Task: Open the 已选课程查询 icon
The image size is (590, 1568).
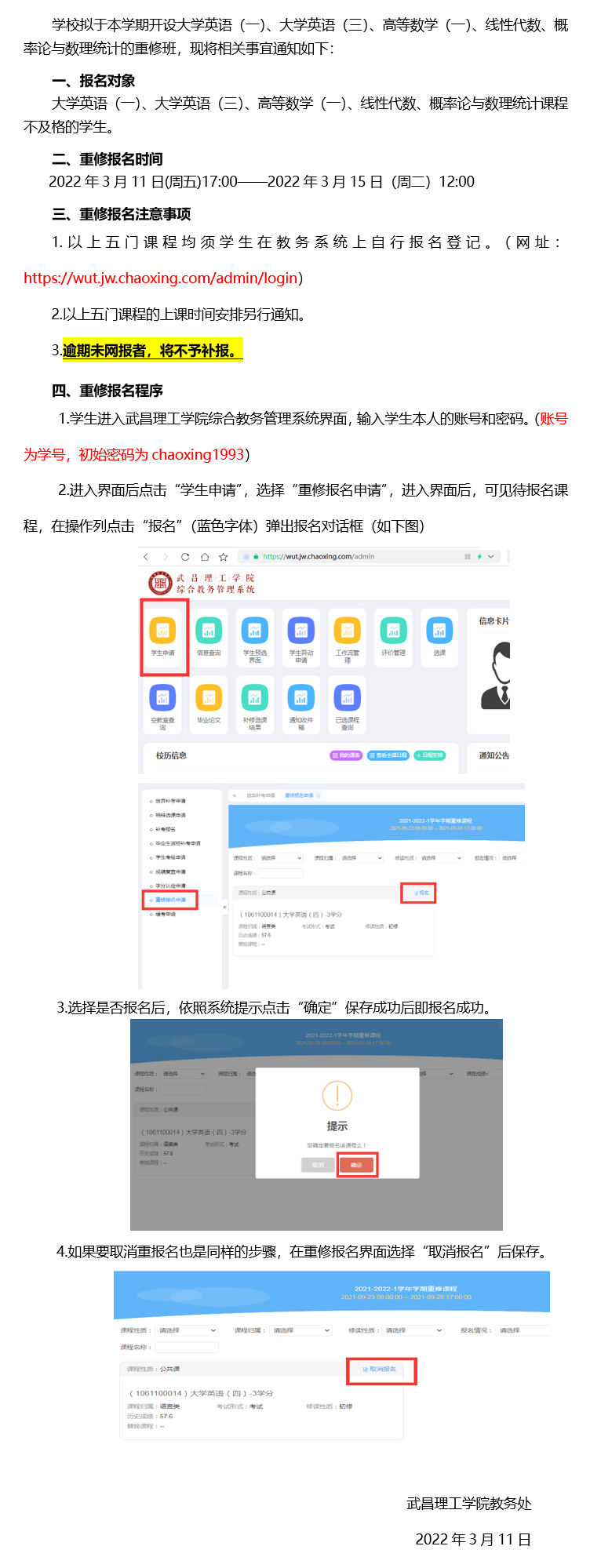Action: (348, 697)
